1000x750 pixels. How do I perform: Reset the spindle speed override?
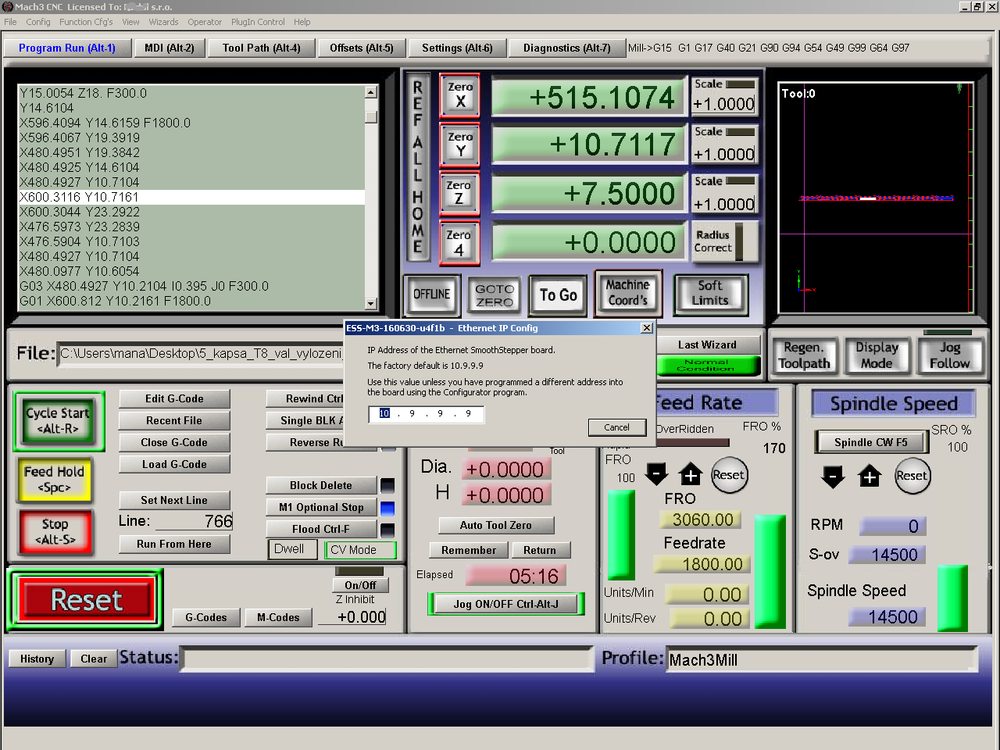(911, 476)
